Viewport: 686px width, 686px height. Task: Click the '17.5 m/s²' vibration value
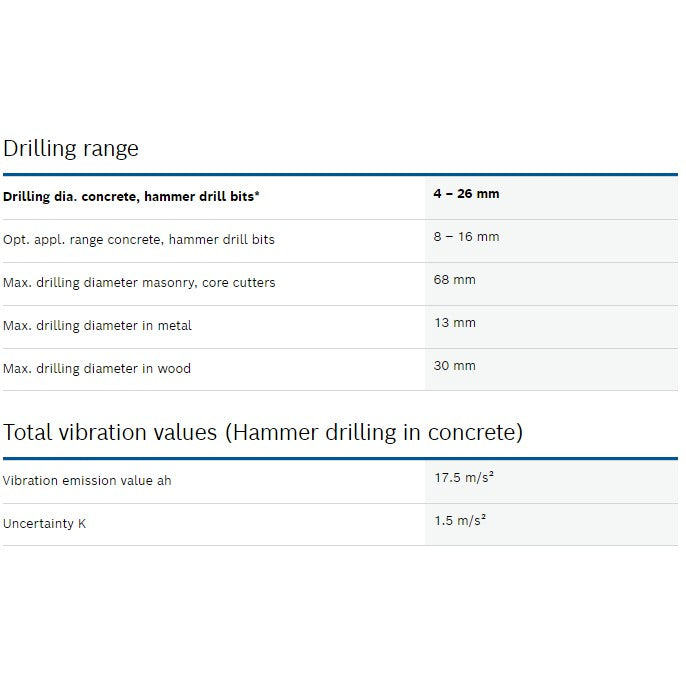[x=464, y=478]
